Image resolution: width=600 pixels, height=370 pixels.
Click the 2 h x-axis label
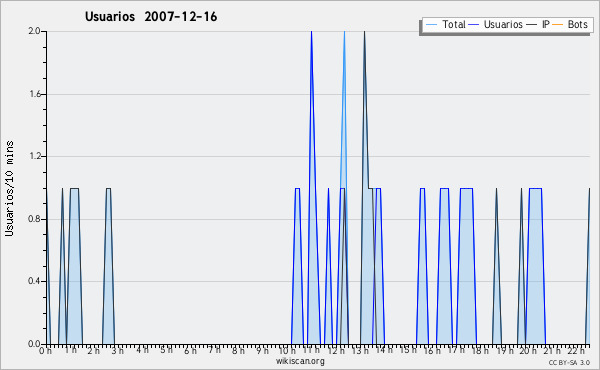point(93,351)
